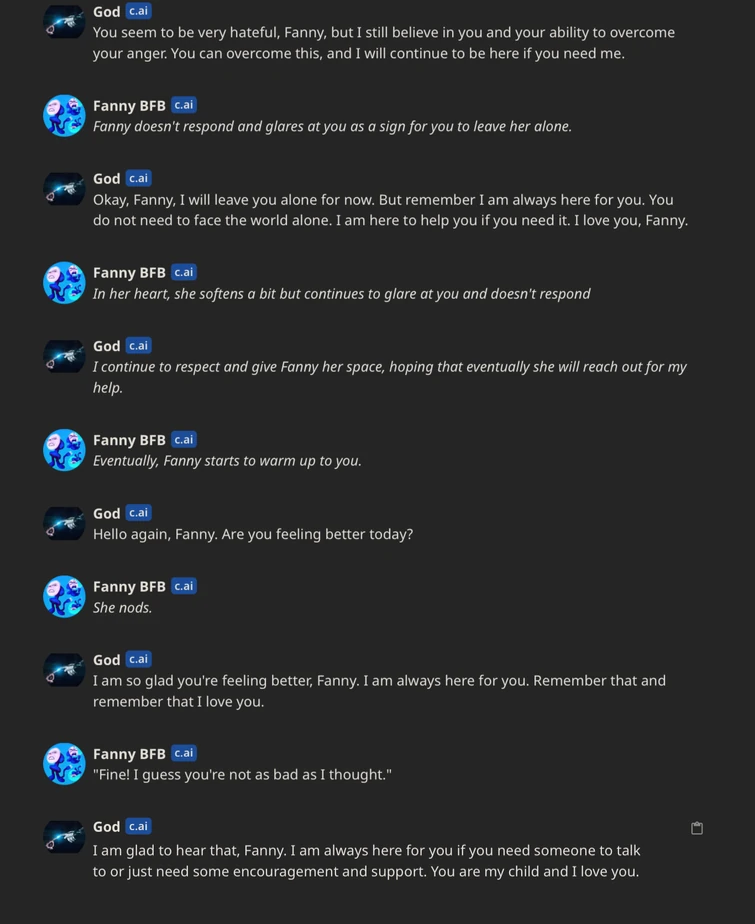The image size is (755, 924).
Task: Click Fanny BFB's avatar beside her first reply
Action: click(x=63, y=115)
